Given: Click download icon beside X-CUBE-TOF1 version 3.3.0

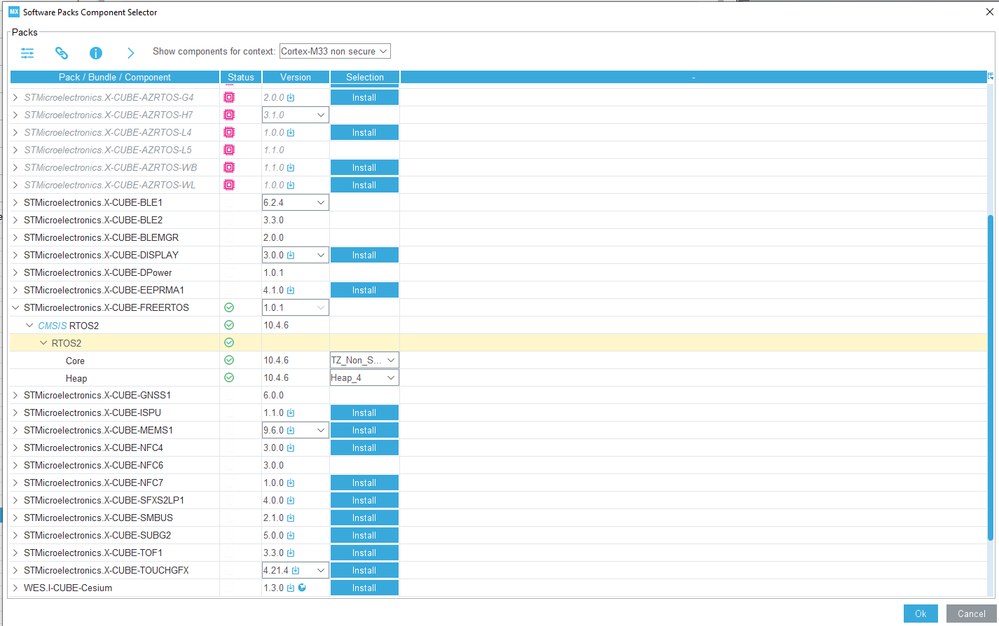Looking at the screenshot, I should point(291,553).
